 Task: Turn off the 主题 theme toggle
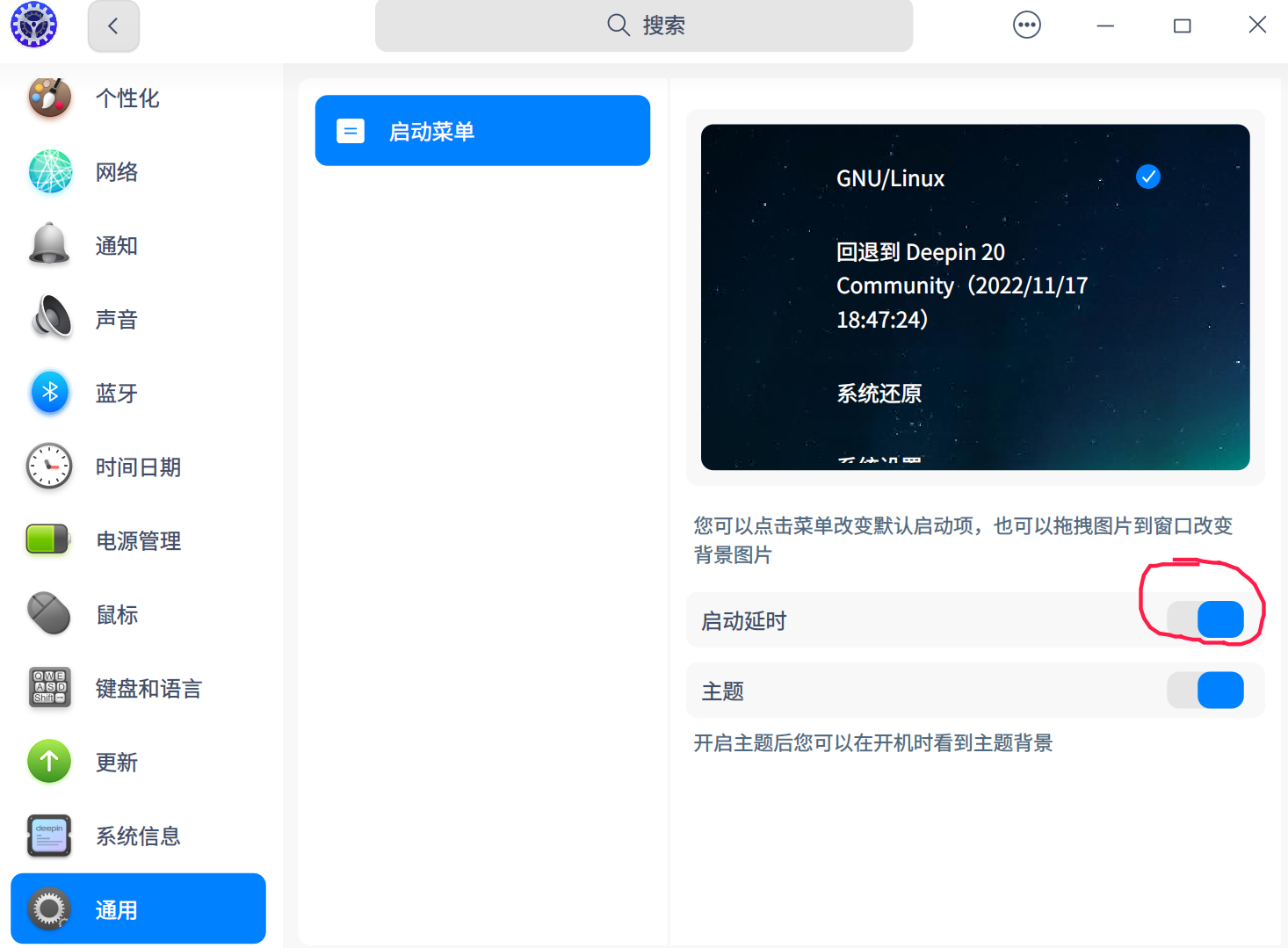coord(1205,691)
